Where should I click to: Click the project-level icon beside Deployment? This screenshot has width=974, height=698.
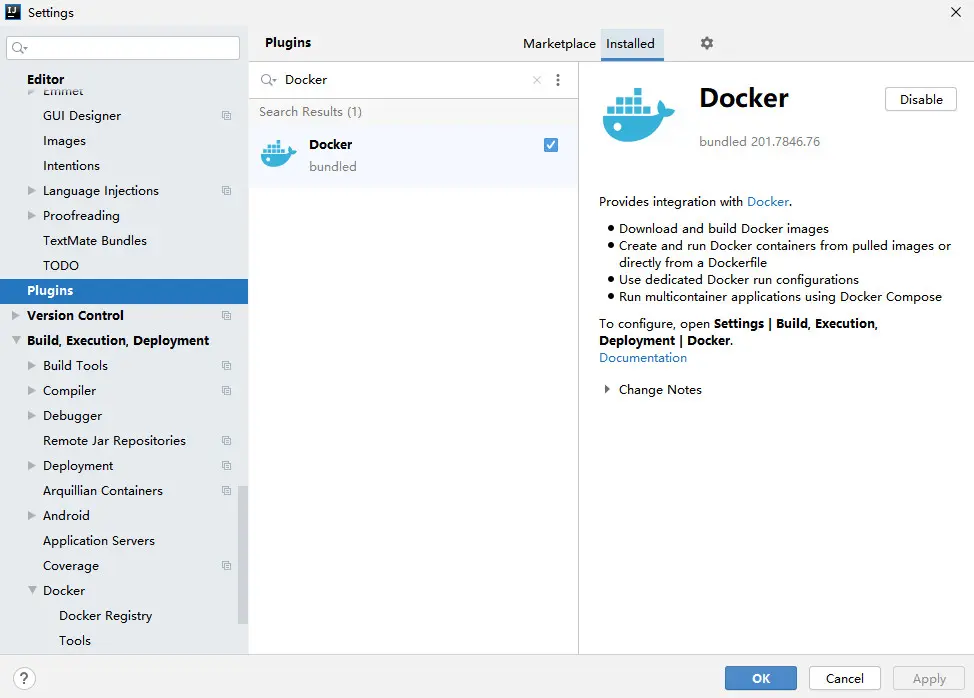[226, 466]
